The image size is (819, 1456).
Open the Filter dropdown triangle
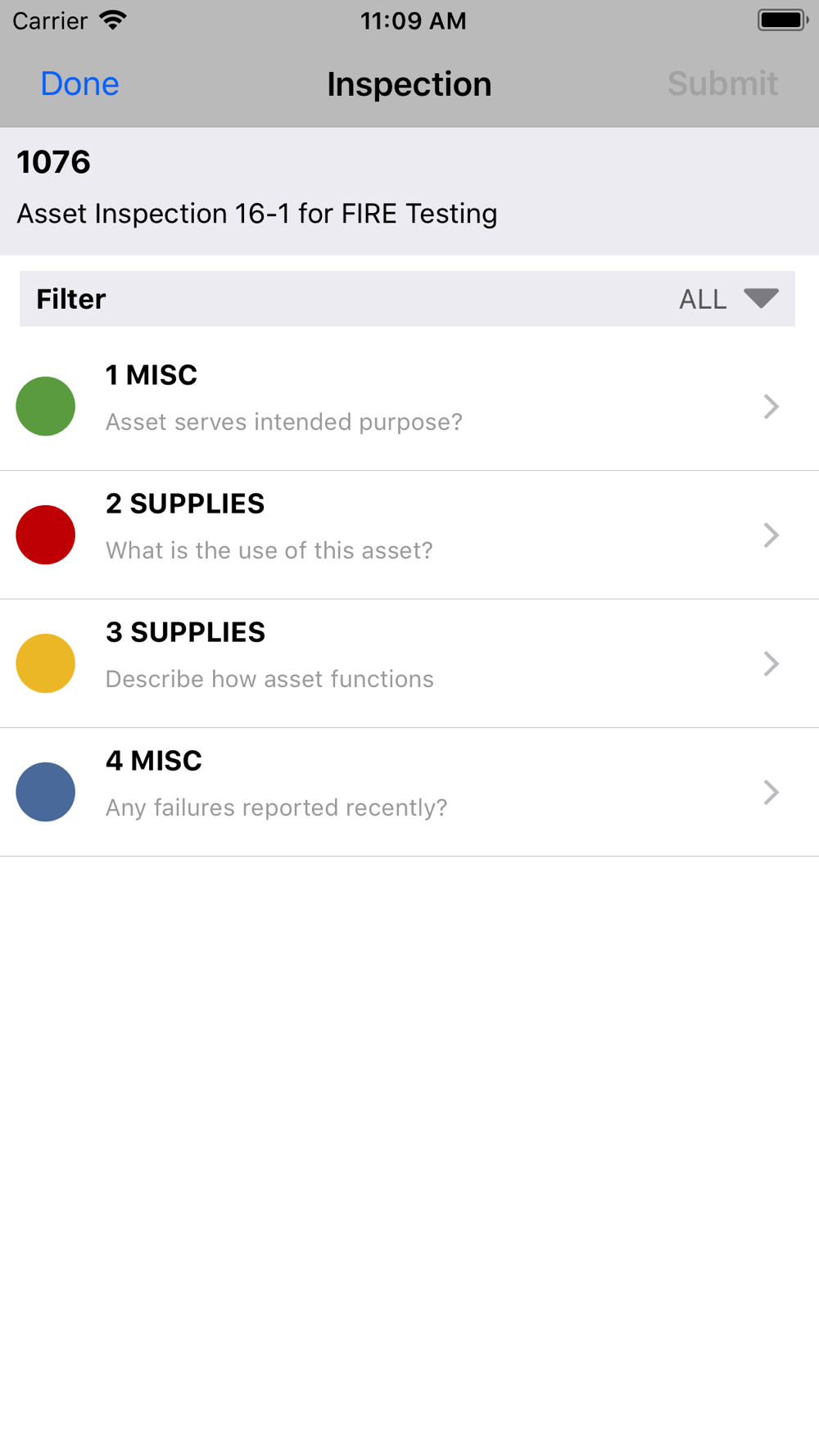pyautogui.click(x=761, y=298)
